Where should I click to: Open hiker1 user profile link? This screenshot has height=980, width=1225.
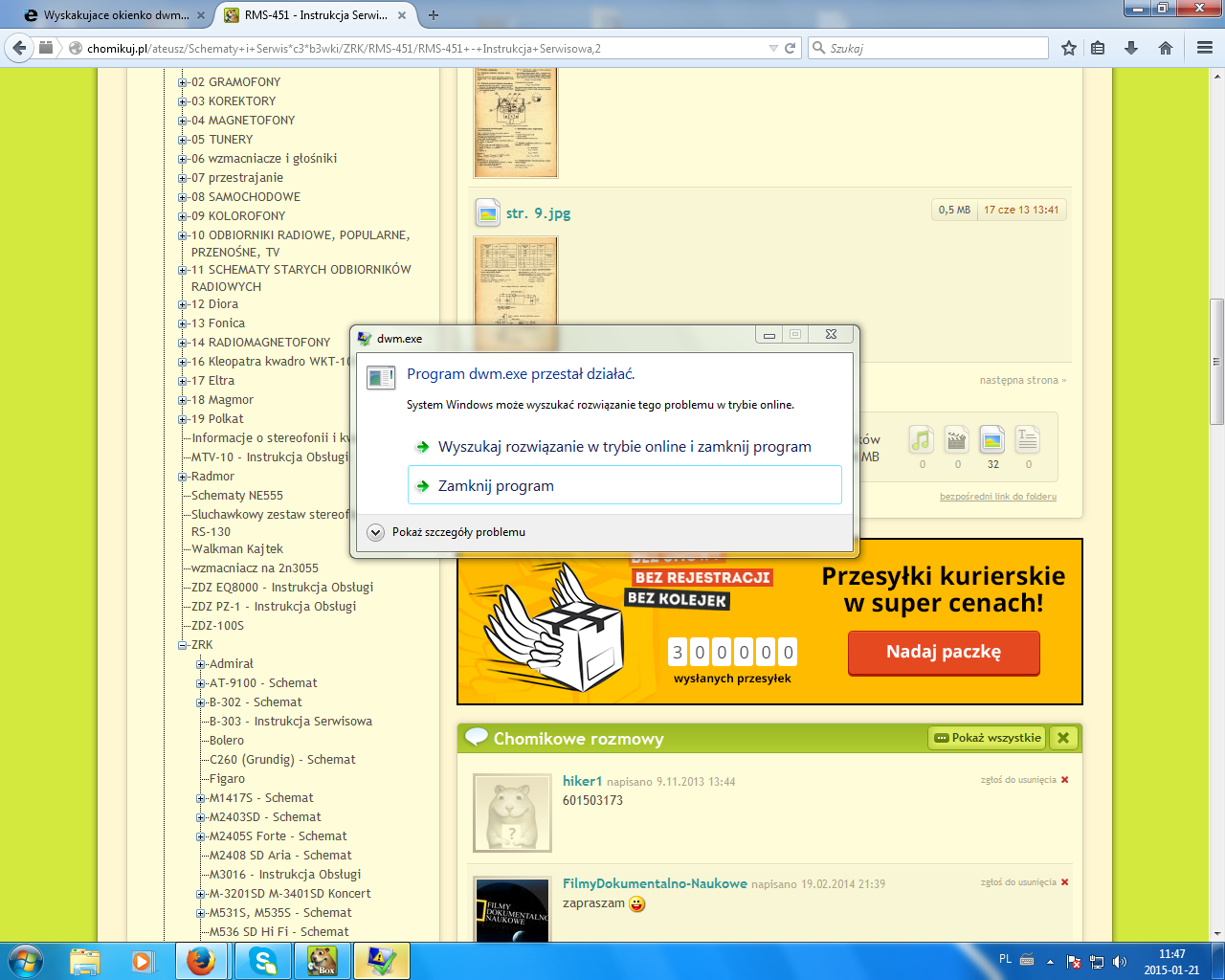pyautogui.click(x=582, y=781)
